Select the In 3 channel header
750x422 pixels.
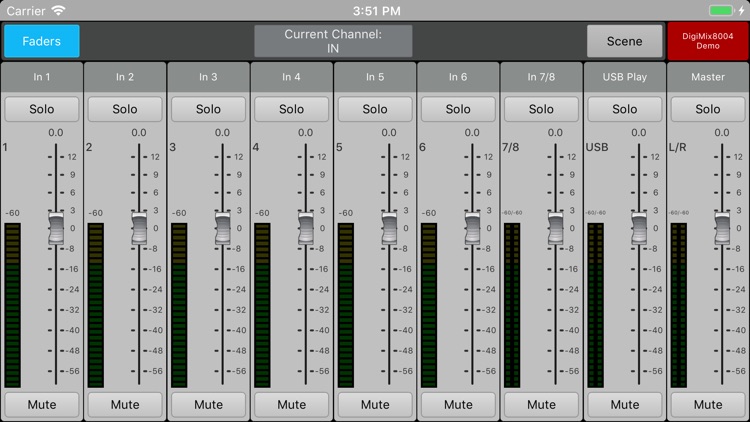pos(208,77)
